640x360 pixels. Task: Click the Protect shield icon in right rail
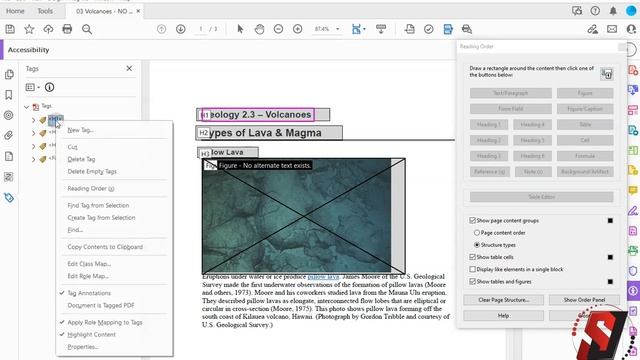[633, 271]
